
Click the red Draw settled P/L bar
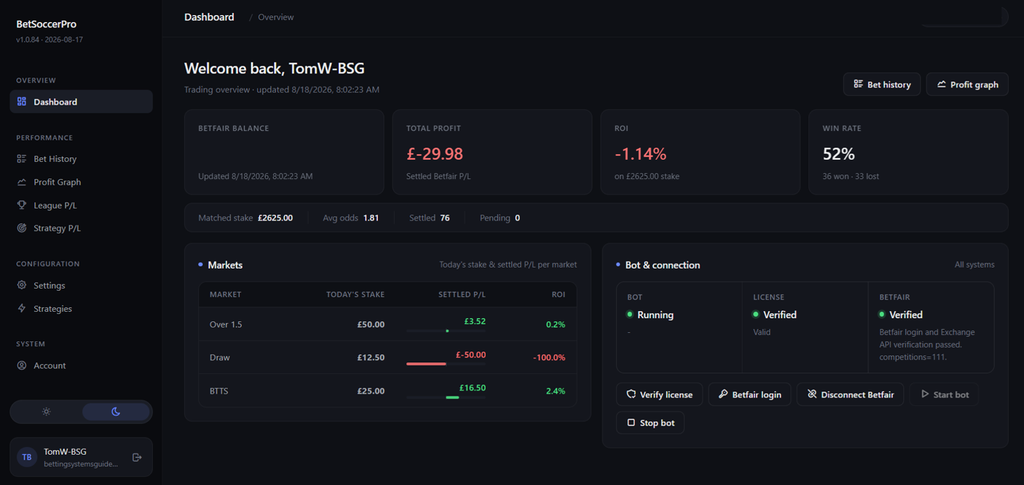pyautogui.click(x=426, y=364)
